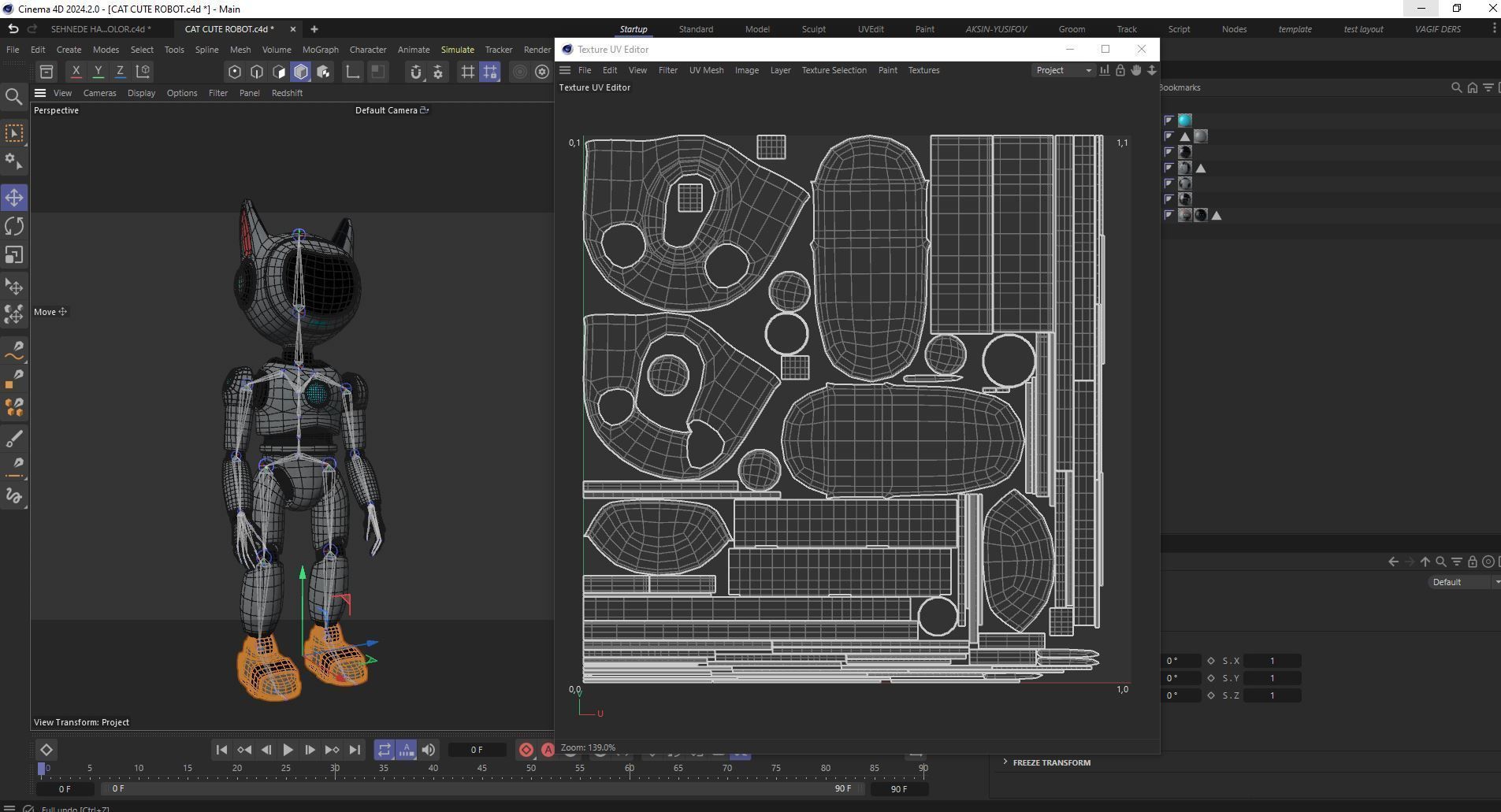This screenshot has height=812, width=1501.
Task: Activate the Rotate tool
Action: pyautogui.click(x=14, y=227)
